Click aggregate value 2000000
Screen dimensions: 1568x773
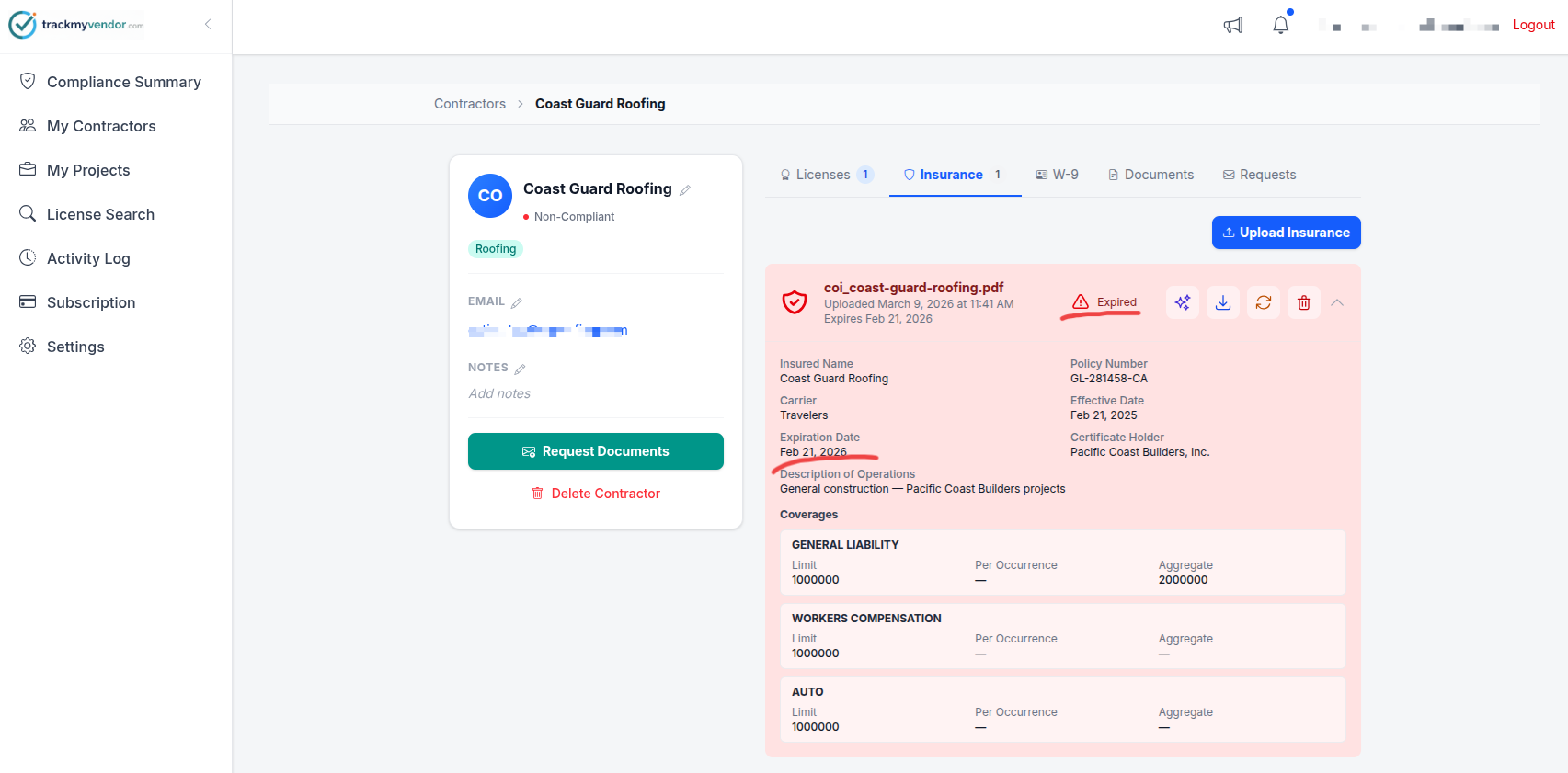pyautogui.click(x=1183, y=580)
